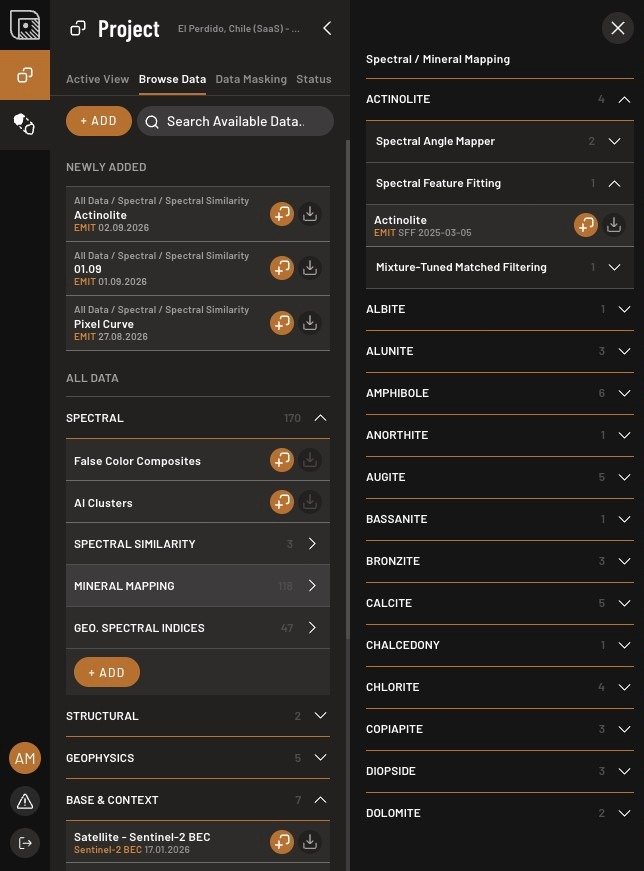Expand the DIOPSIDE group
This screenshot has height=871, width=644.
(500, 771)
